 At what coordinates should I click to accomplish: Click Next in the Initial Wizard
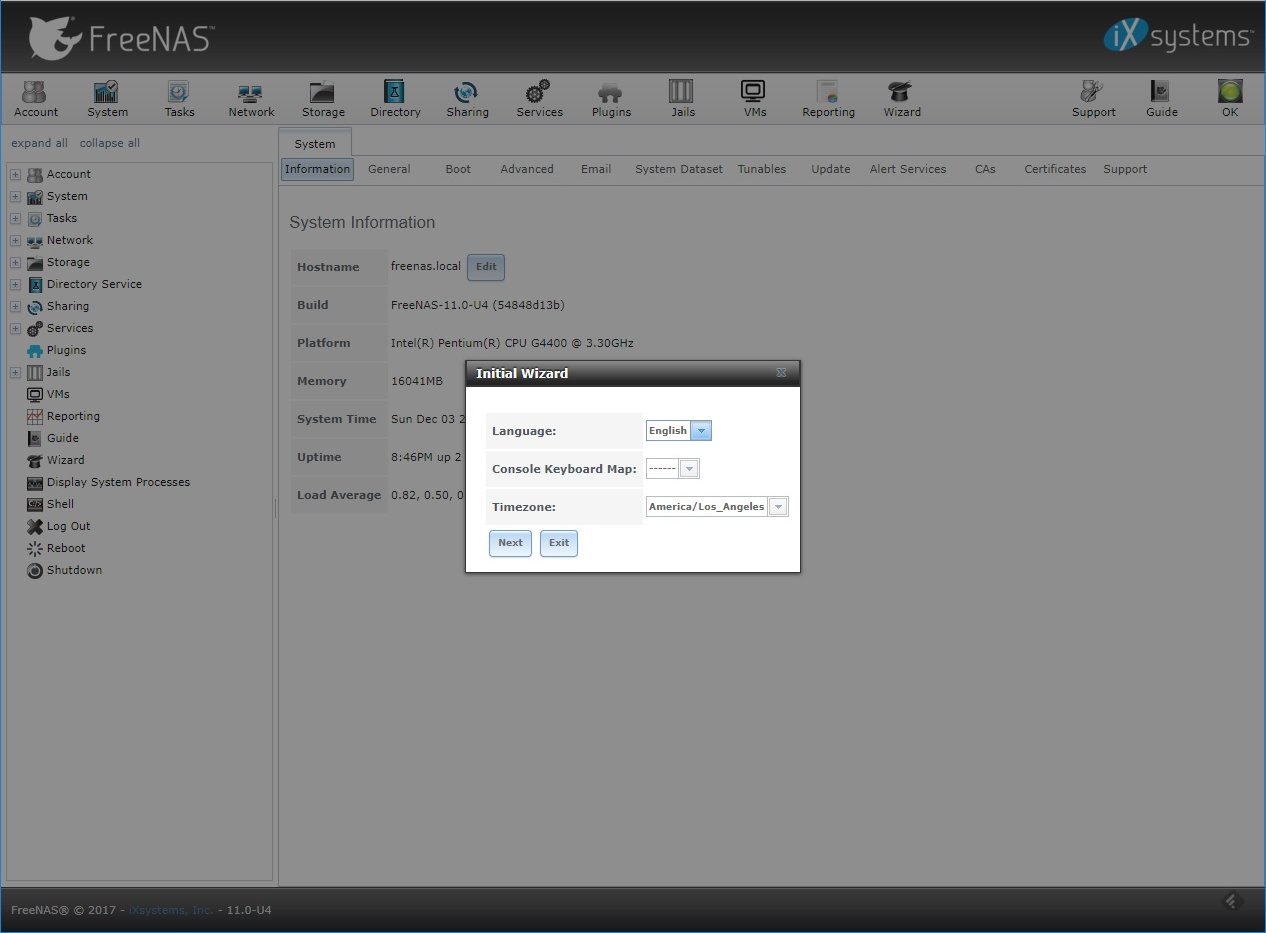[x=510, y=543]
